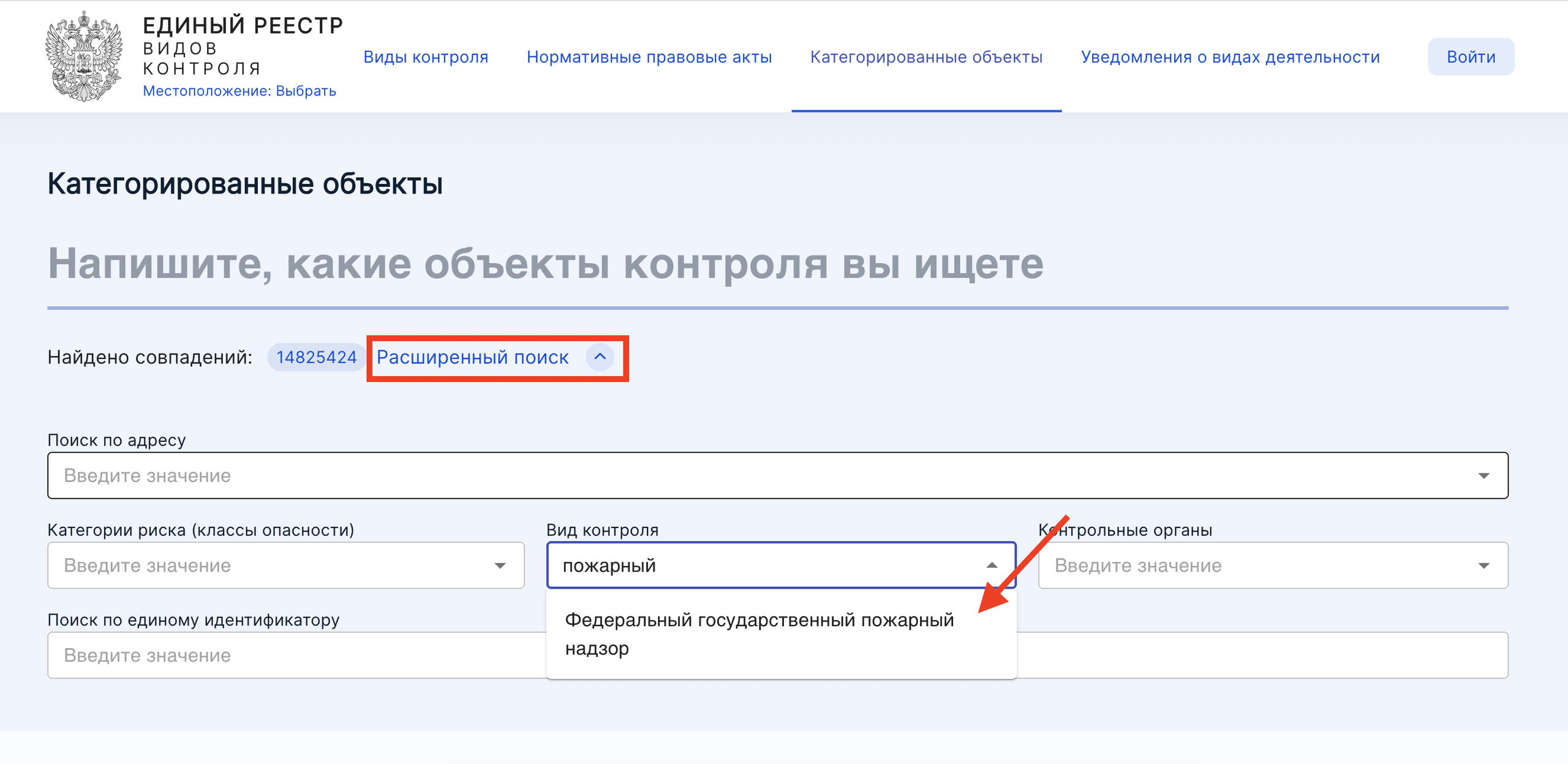Choose location via Местоположение: Выбрать link

(239, 91)
